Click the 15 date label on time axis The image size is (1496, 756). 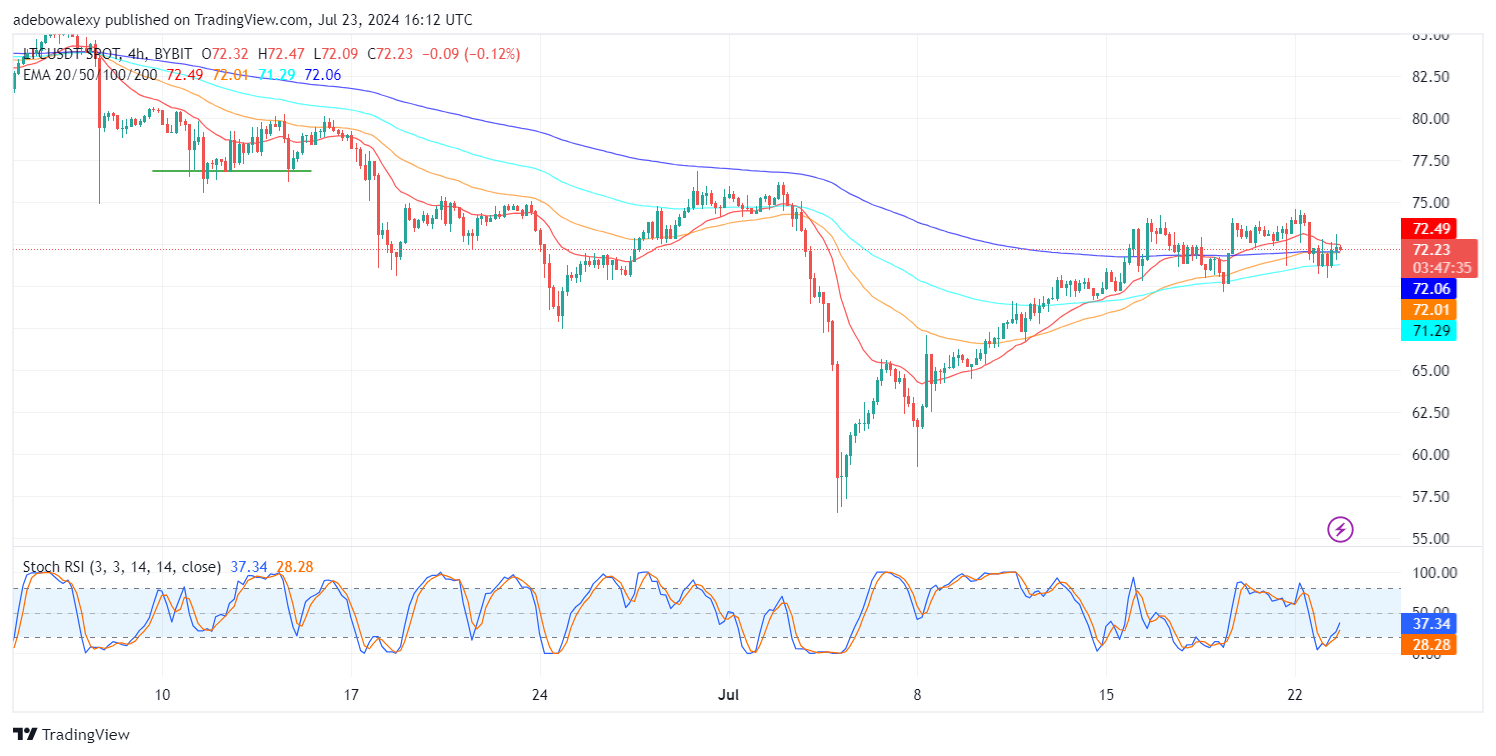point(1105,694)
